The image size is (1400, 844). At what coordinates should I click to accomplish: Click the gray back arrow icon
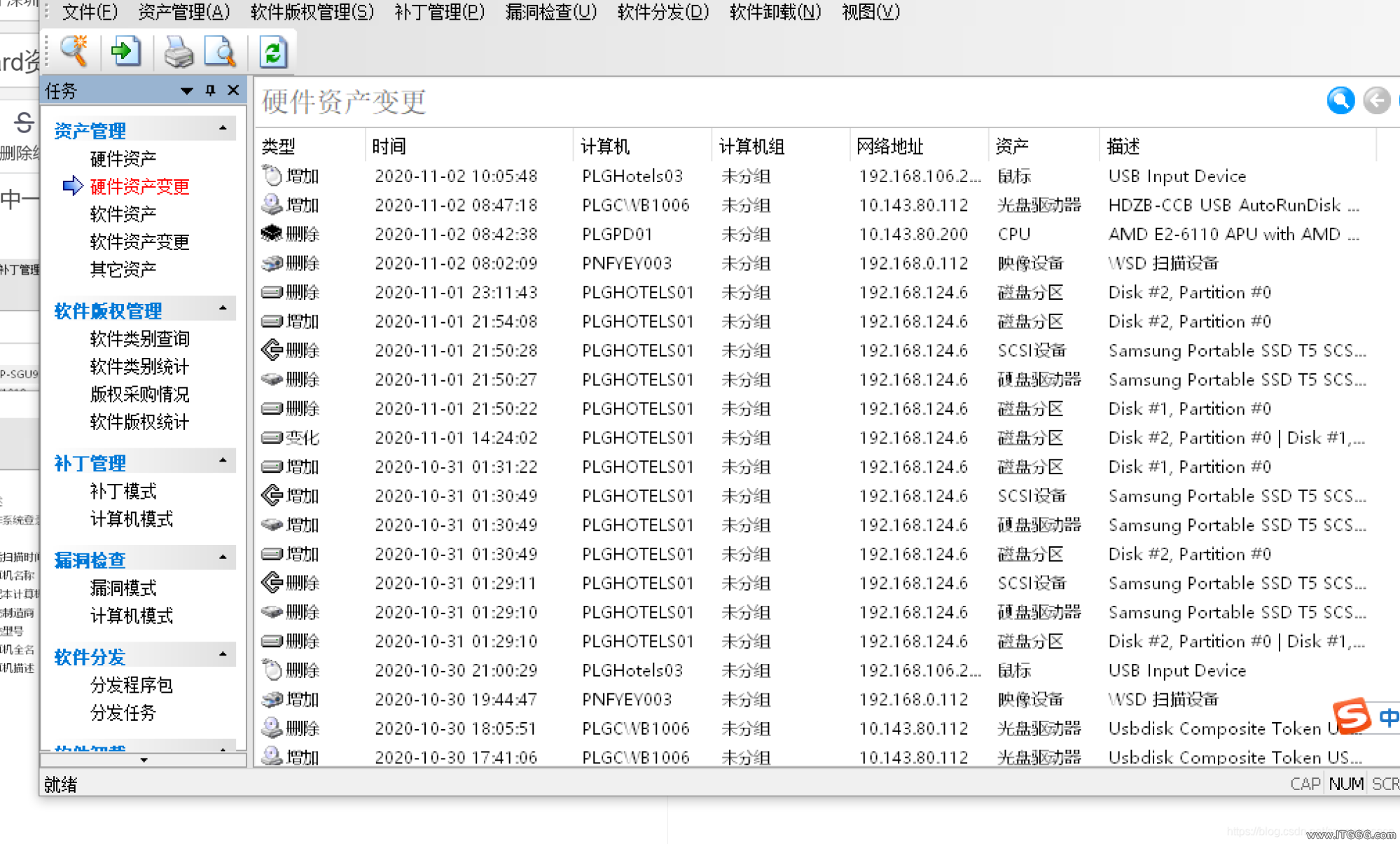click(1376, 101)
